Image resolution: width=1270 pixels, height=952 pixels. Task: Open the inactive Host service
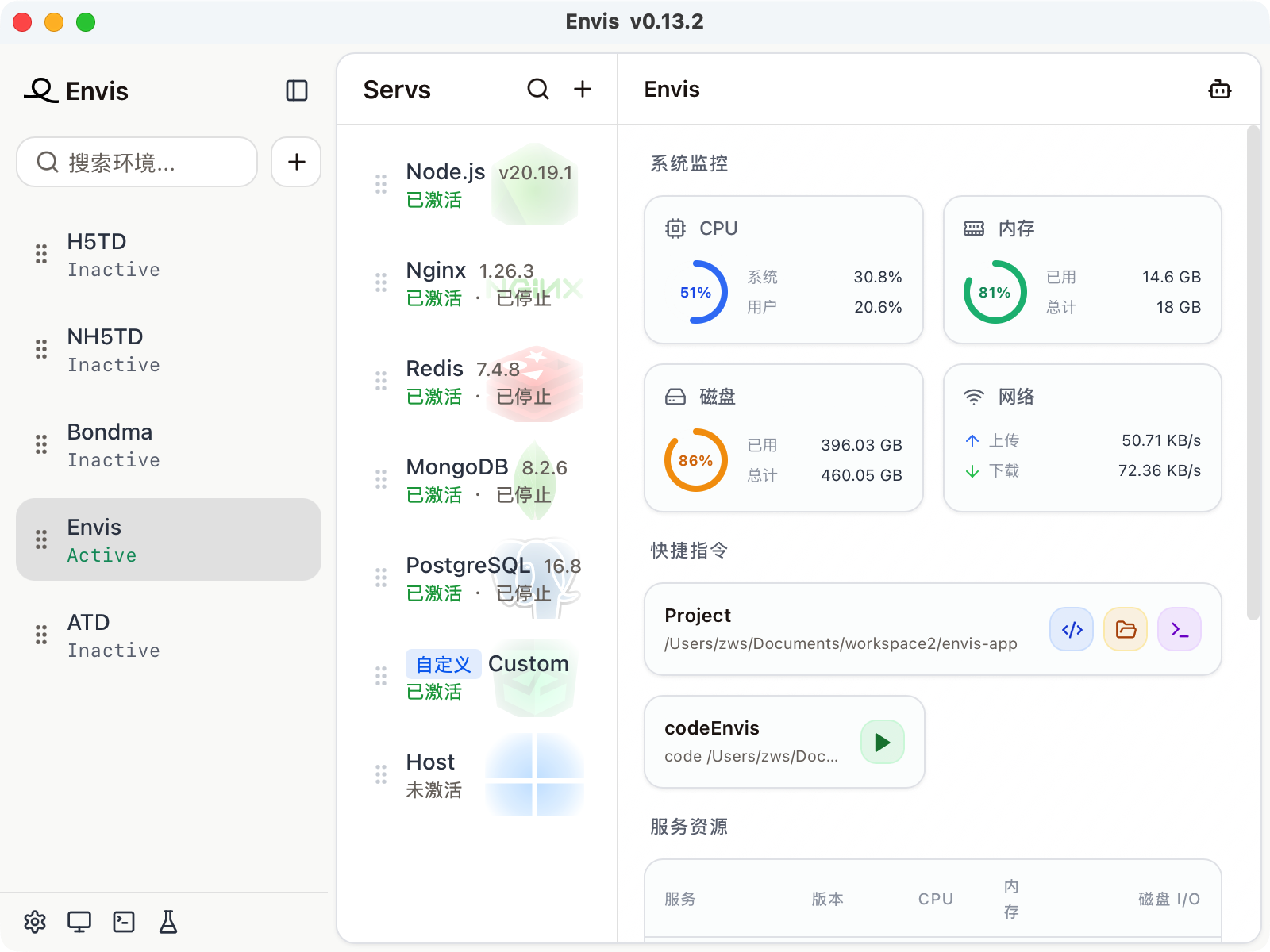(477, 774)
